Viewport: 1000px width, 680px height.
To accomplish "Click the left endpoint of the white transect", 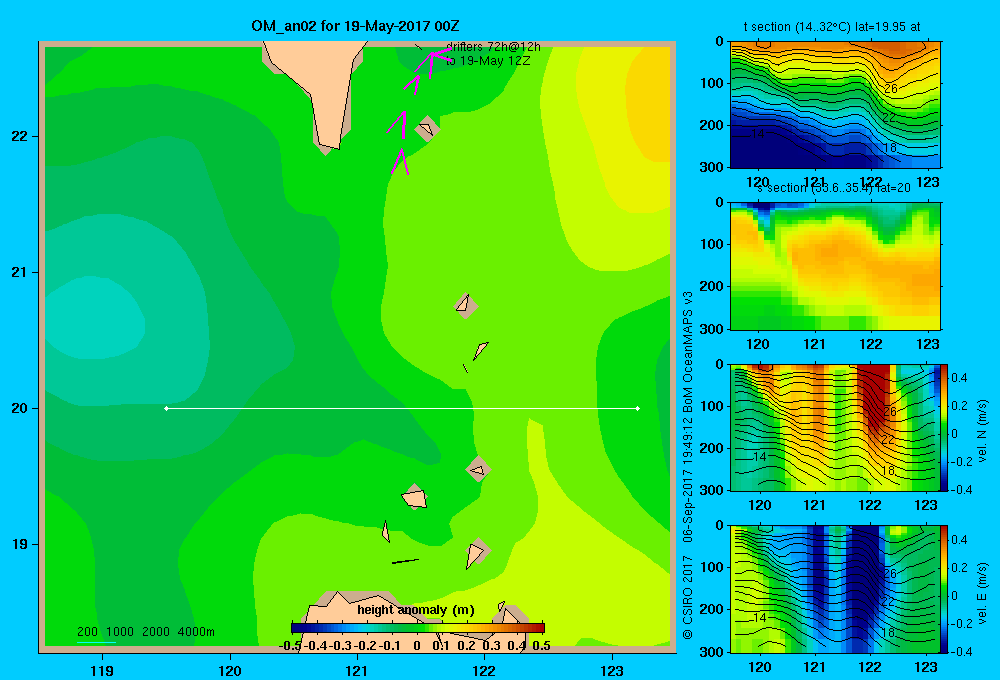I will (166, 408).
